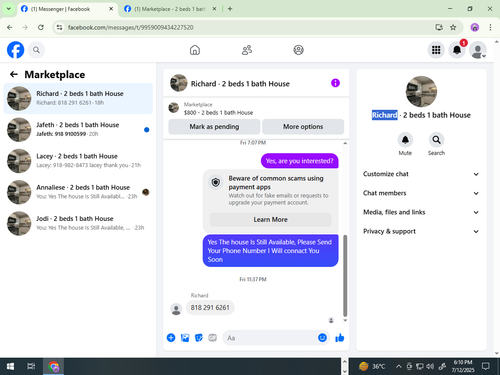
Task: Click the browser back arrow
Action: tap(10, 27)
